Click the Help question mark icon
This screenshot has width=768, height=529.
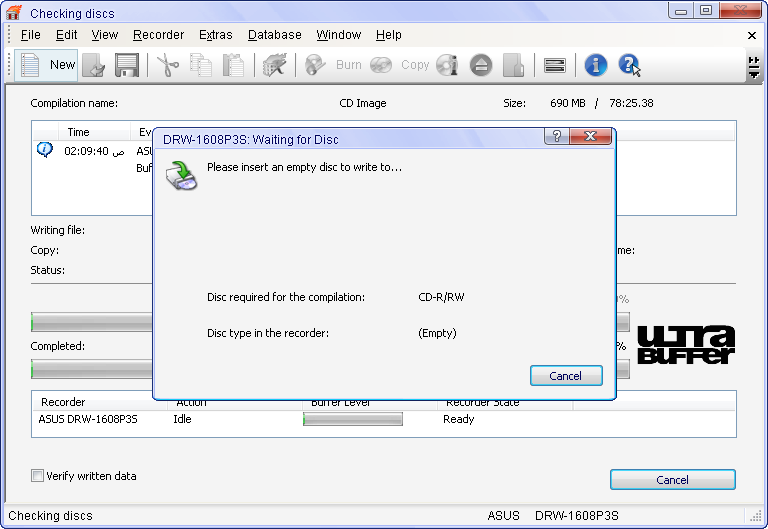point(629,65)
